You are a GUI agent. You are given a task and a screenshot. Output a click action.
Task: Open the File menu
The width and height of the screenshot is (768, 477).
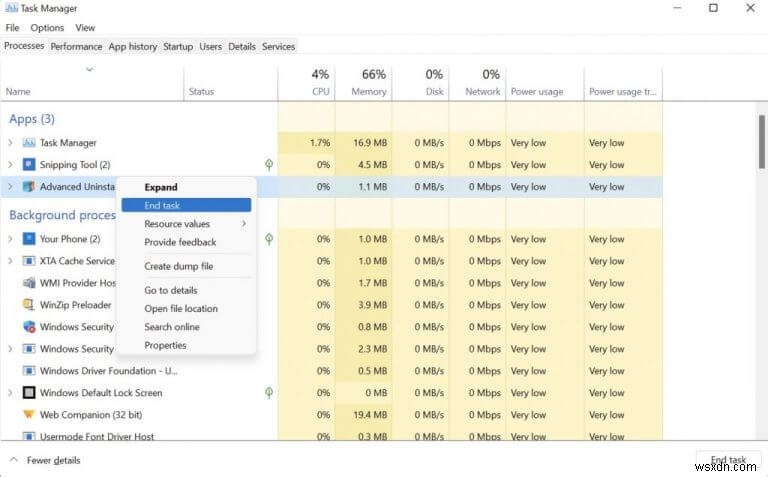[12, 28]
